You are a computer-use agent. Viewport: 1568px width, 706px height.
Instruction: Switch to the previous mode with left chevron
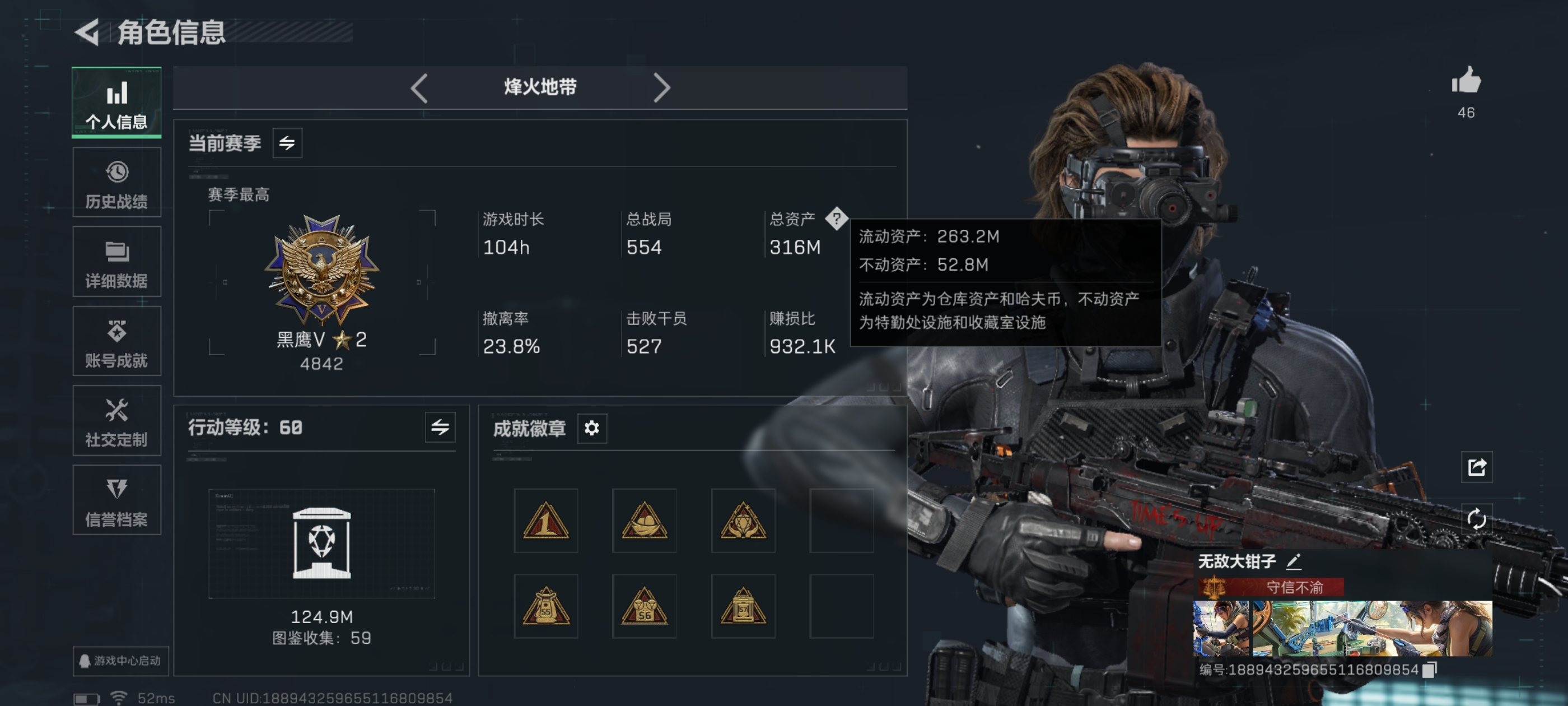pos(419,88)
